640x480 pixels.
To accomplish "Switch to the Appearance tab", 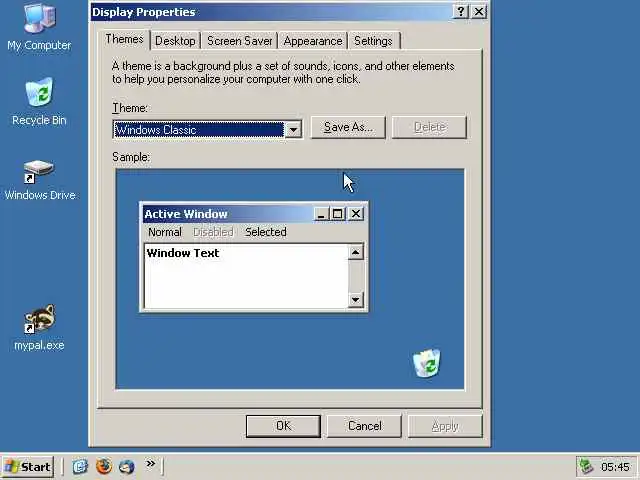I will pyautogui.click(x=313, y=41).
